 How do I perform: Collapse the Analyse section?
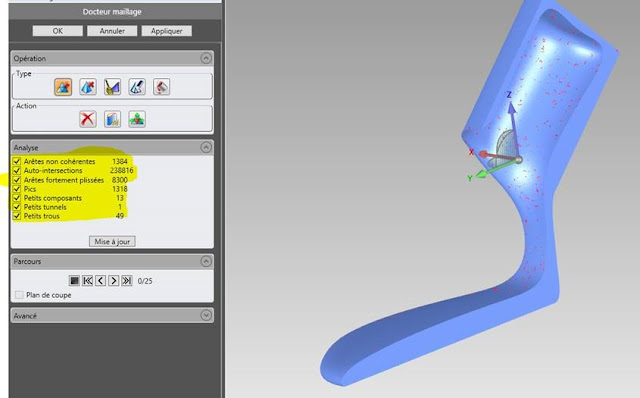click(x=206, y=147)
